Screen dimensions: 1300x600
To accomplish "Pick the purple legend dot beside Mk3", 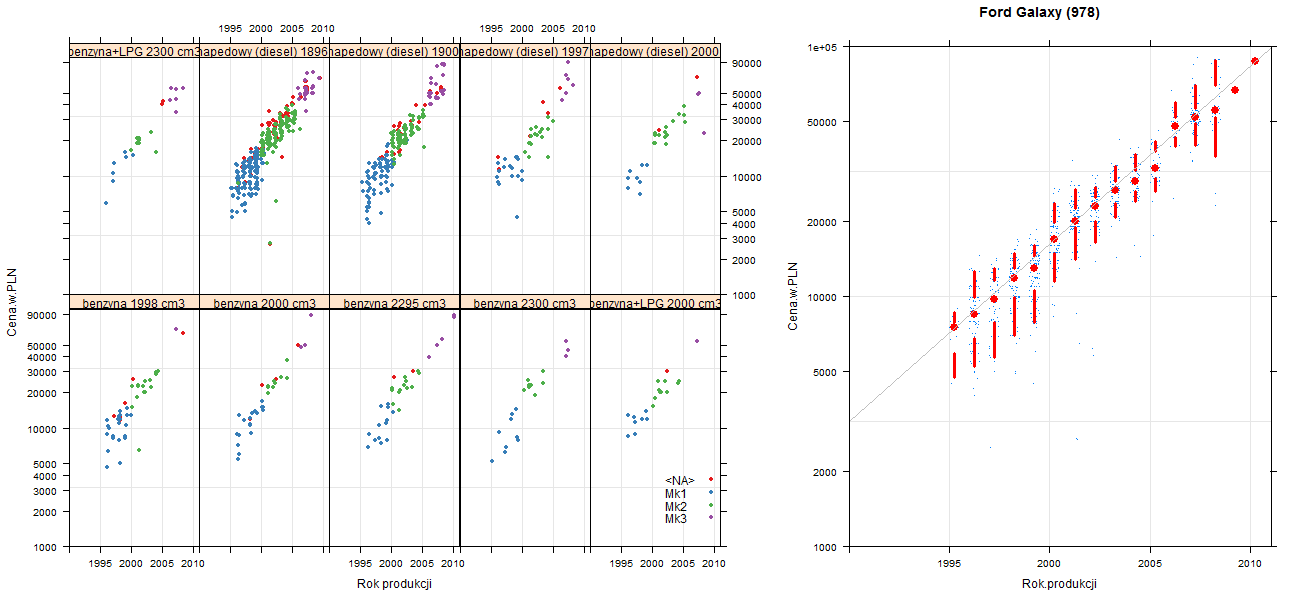I will tap(709, 518).
